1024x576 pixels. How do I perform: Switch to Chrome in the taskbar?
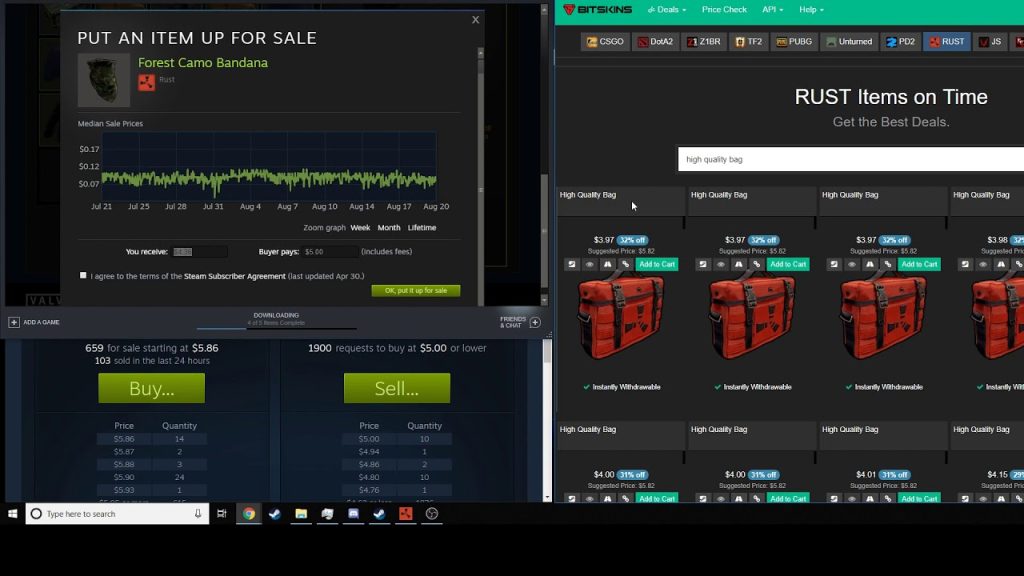tap(249, 514)
